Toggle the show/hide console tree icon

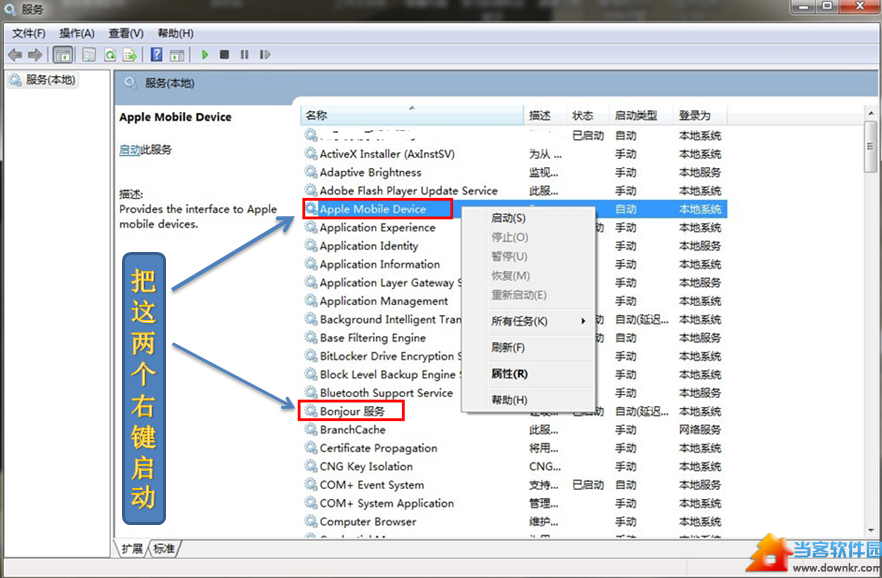[62, 55]
